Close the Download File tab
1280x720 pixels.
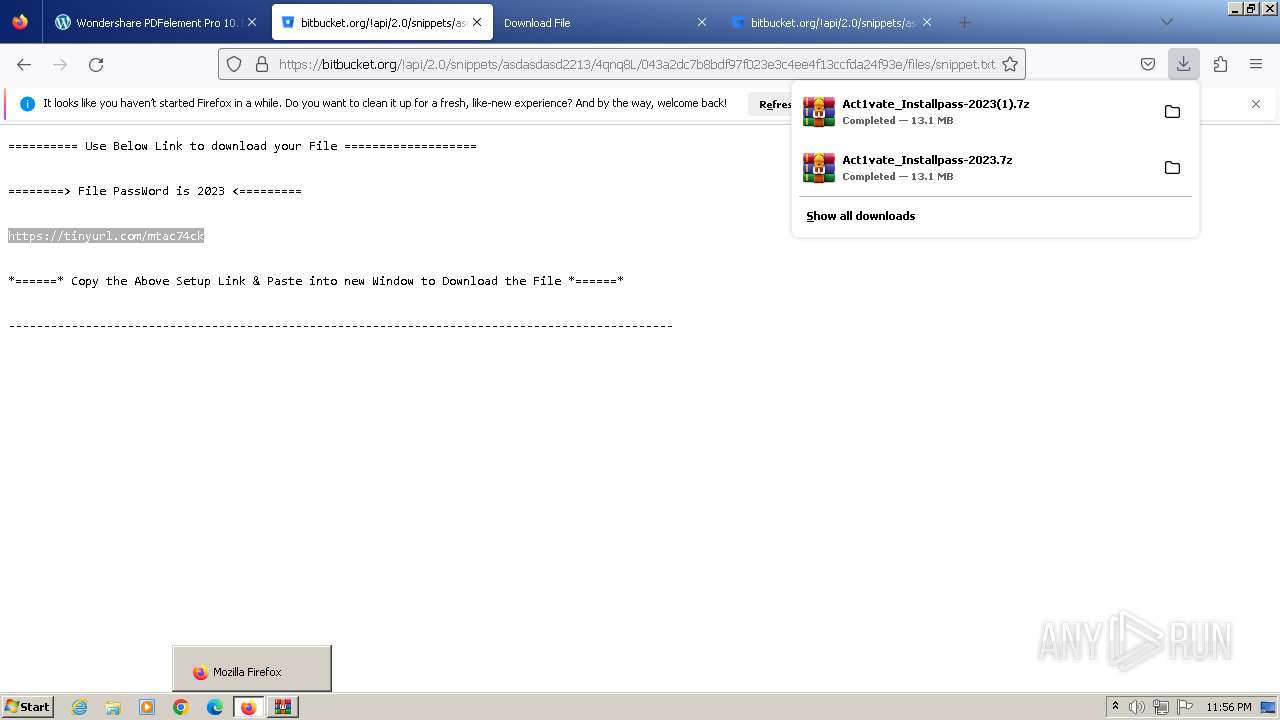click(x=701, y=22)
